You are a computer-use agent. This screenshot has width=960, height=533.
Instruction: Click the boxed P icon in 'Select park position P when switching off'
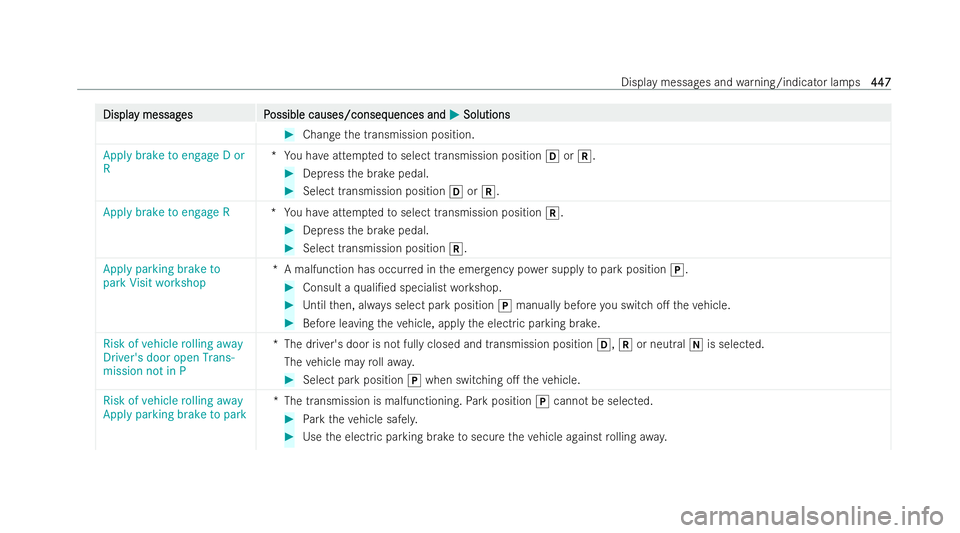click(414, 381)
